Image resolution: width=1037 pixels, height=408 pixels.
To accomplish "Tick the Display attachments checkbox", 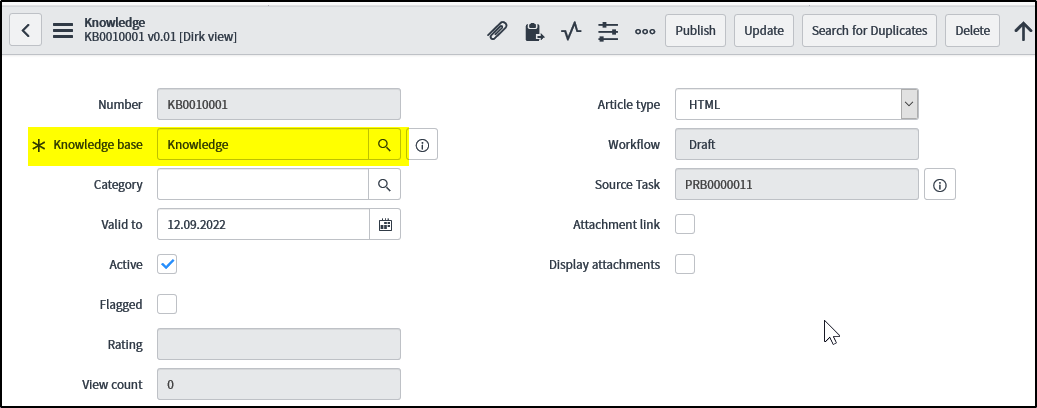I will click(685, 264).
